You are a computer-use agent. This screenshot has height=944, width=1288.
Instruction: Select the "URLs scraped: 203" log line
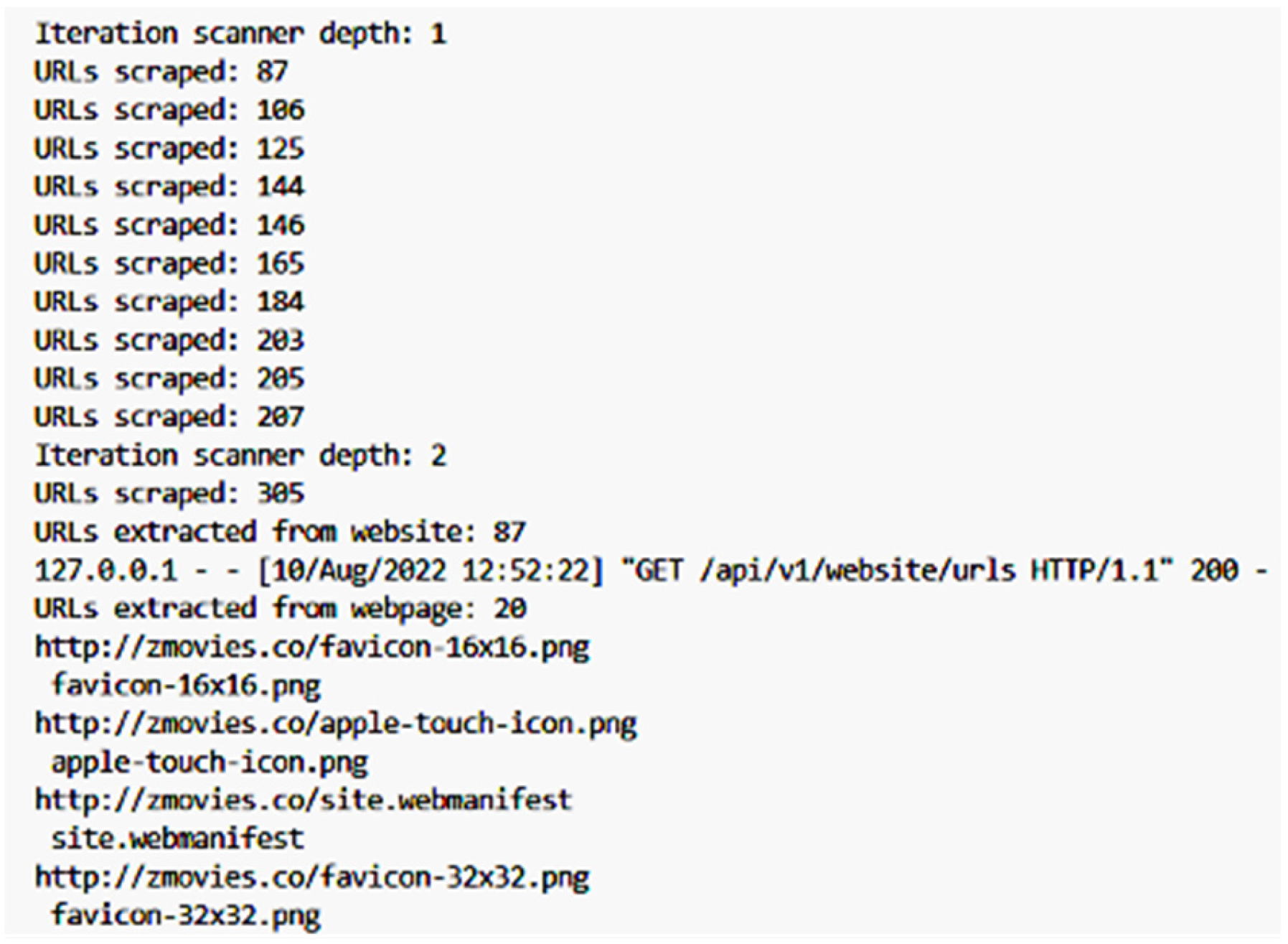coord(169,340)
